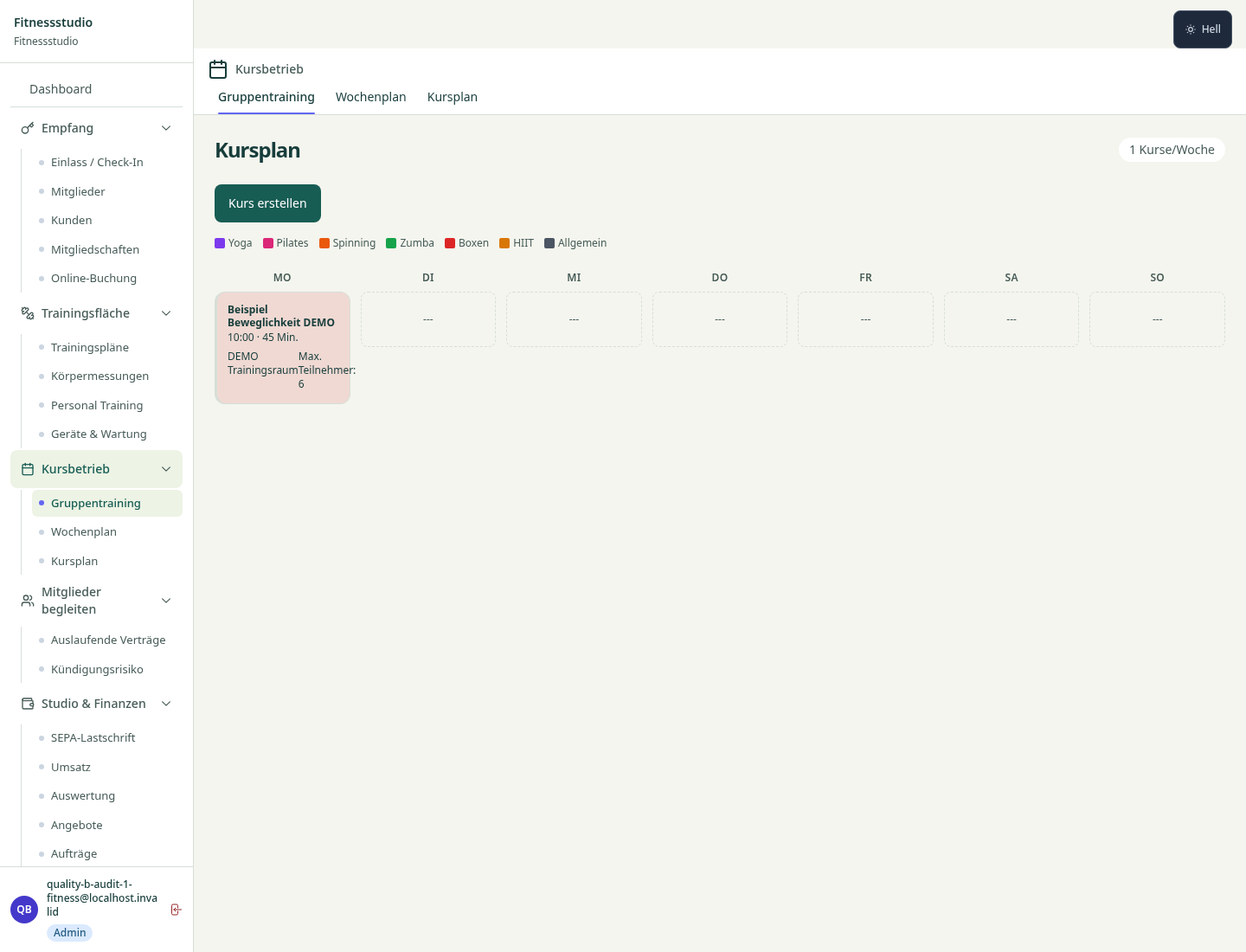Click the gray Allgemein color swatch
The image size is (1246, 952).
(x=549, y=243)
